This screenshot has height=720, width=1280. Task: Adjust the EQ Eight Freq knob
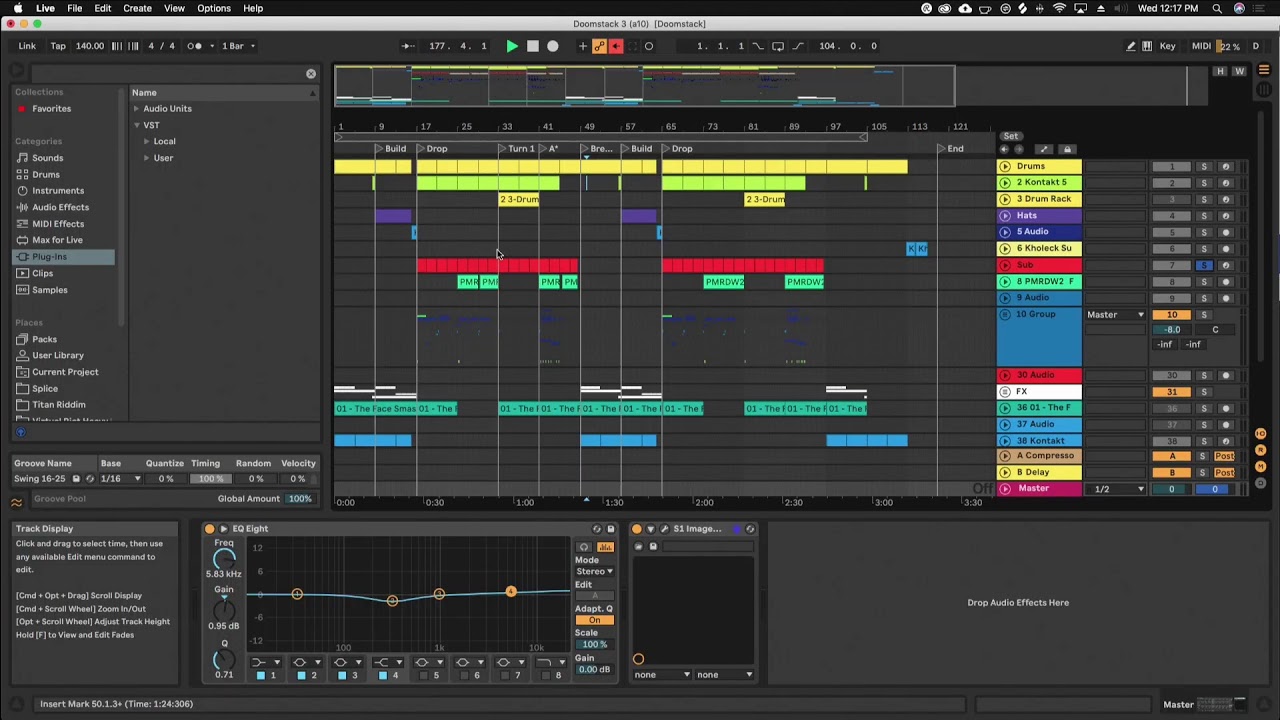pyautogui.click(x=224, y=558)
